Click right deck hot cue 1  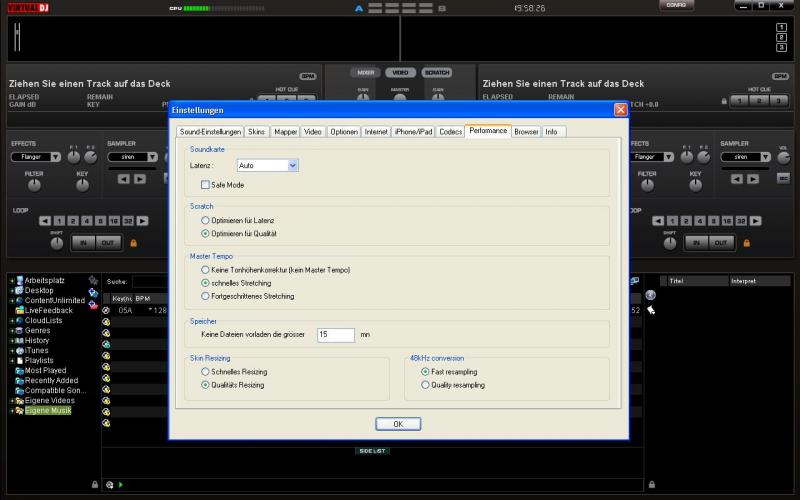click(x=739, y=101)
